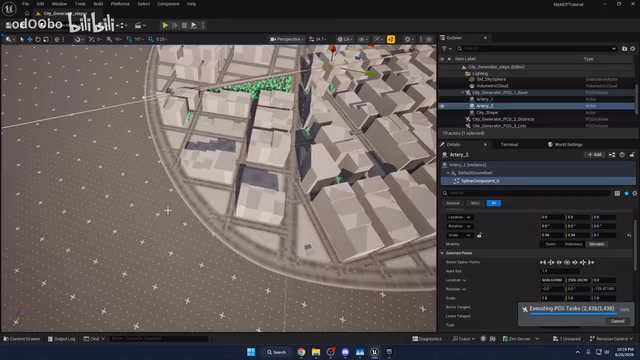Open Perspective viewport type dropdown
Image resolution: width=640 pixels, height=360 pixels.
[287, 40]
